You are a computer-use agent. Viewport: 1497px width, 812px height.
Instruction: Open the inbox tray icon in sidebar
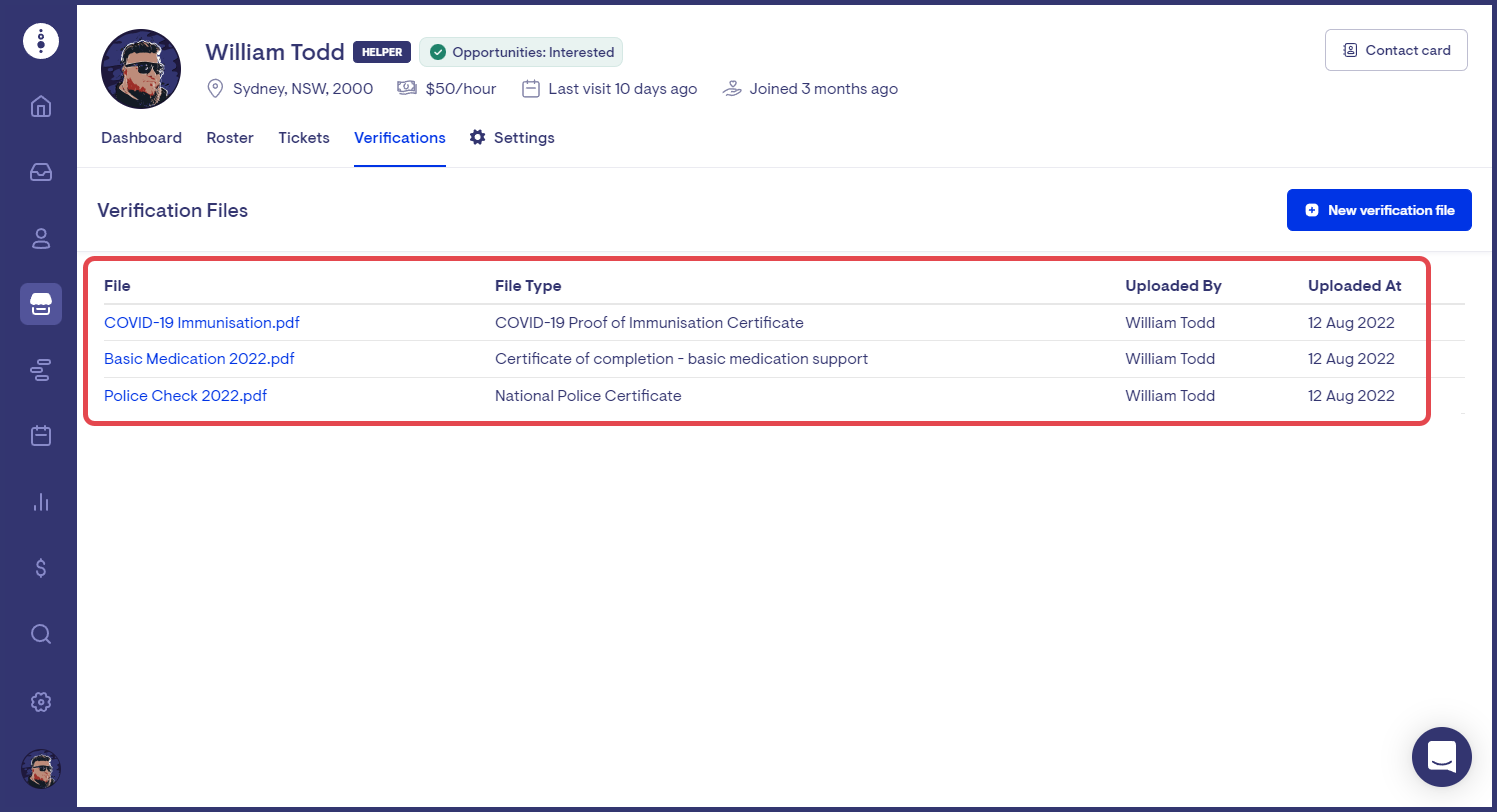tap(41, 172)
